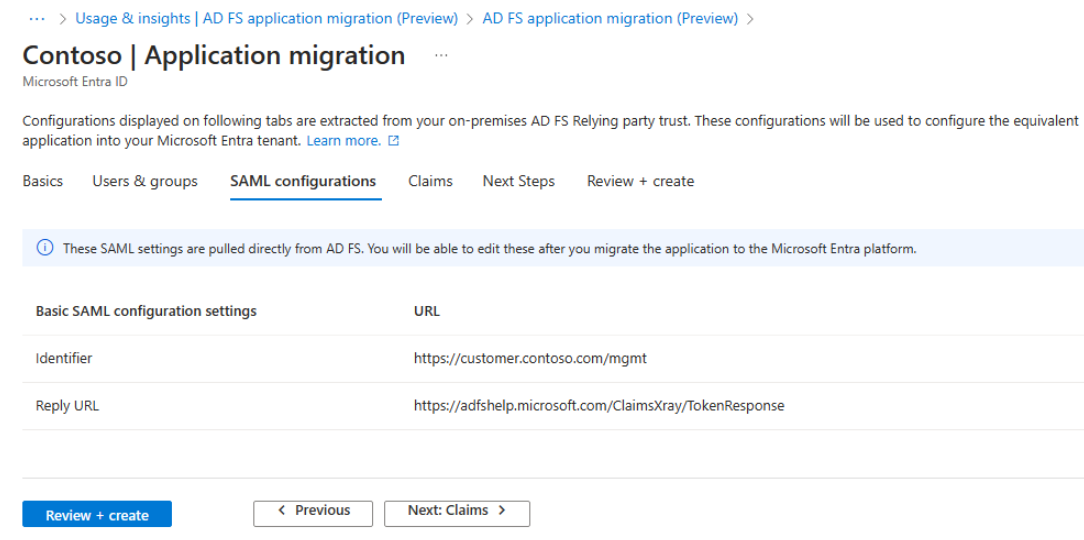Click the info icon in the SAML settings banner
The image size is (1084, 540).
[45, 249]
